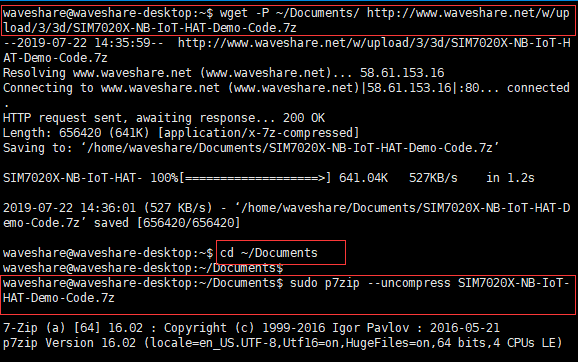Click the 'wget -P ~/Documents/' command text

(x=289, y=13)
